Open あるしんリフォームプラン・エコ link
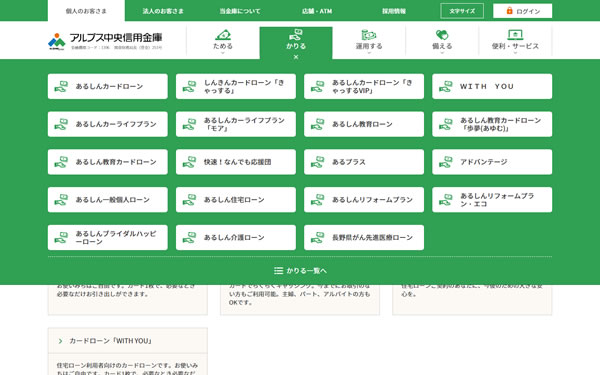The height and width of the screenshot is (375, 600). 492,200
